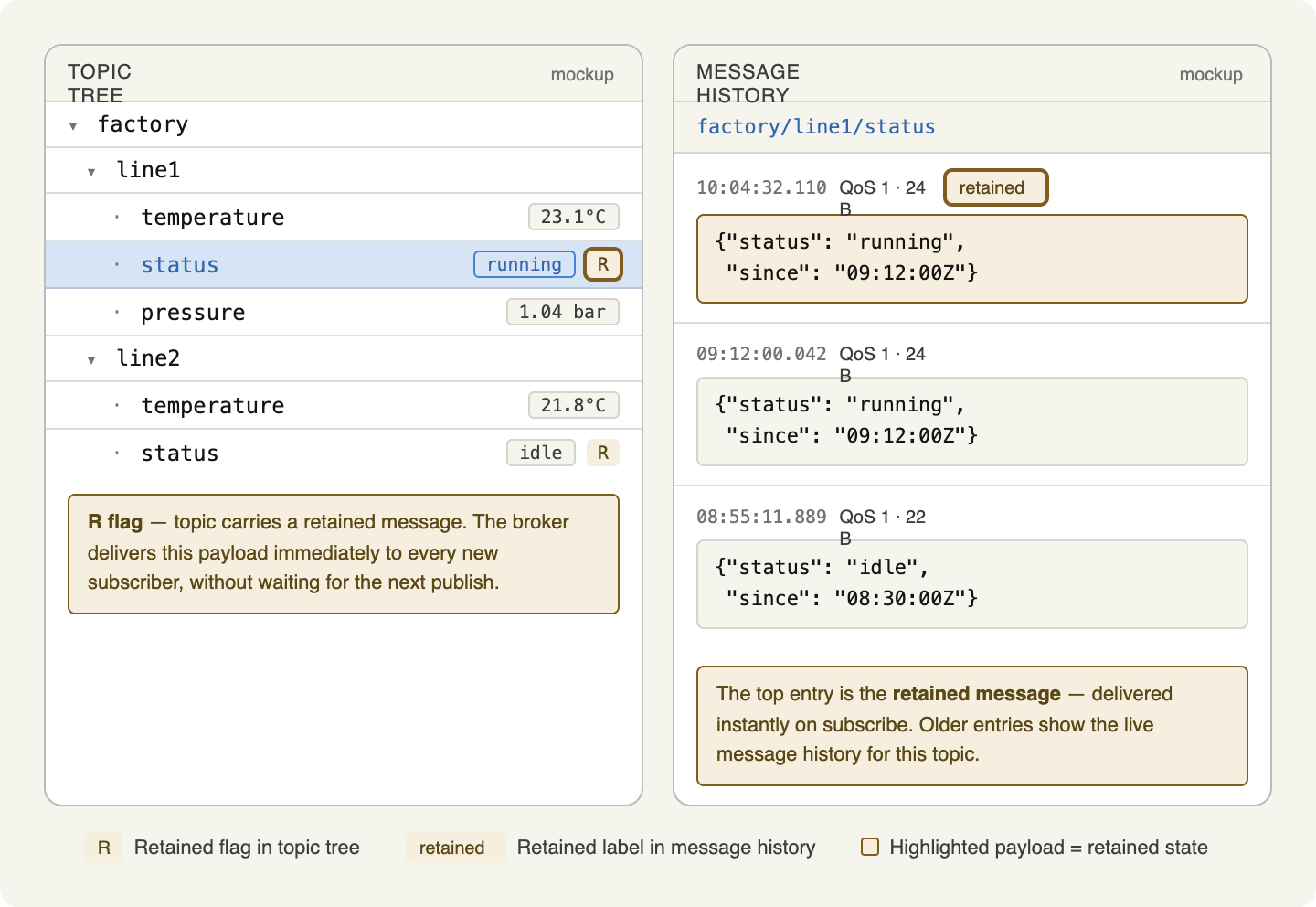Click the running value badge
Viewport: 1316px width, 907px height.
(x=525, y=264)
